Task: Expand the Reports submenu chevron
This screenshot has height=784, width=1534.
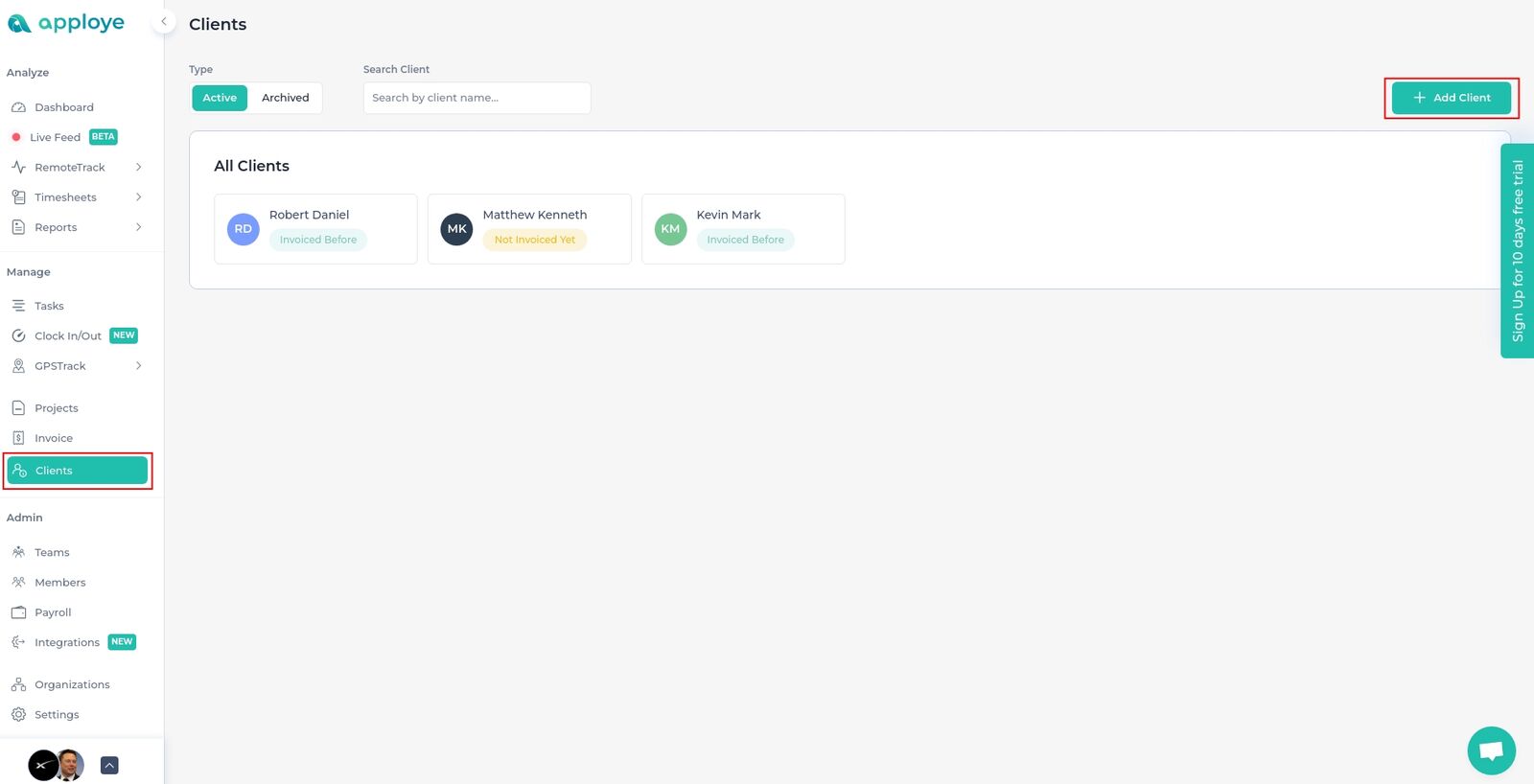Action: click(x=139, y=227)
